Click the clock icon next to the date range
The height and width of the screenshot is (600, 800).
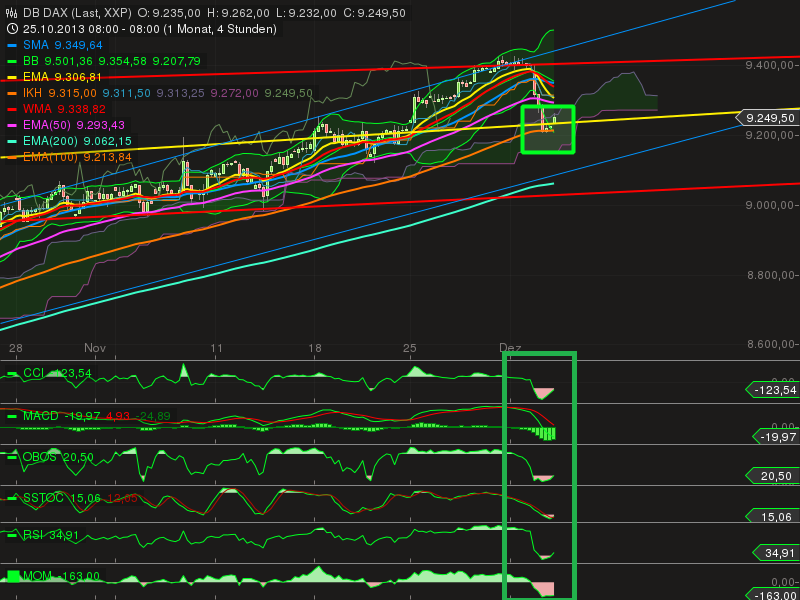11,29
